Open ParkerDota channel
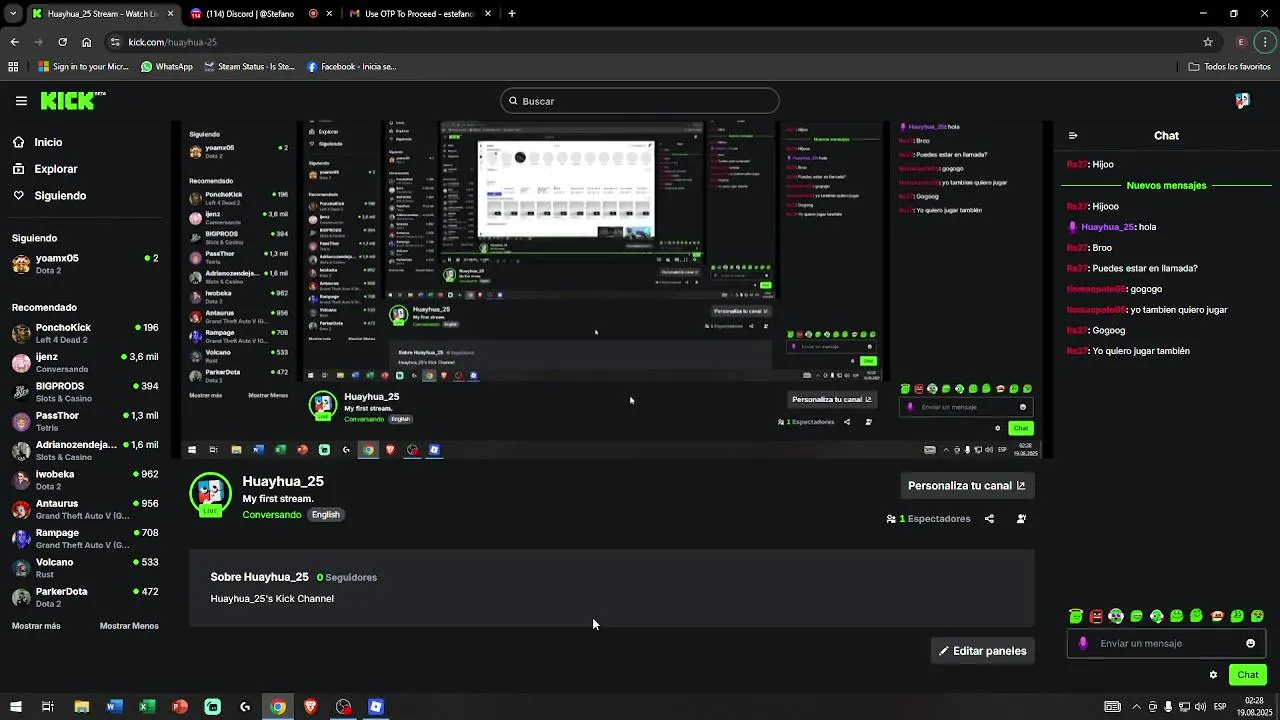 tap(85, 597)
